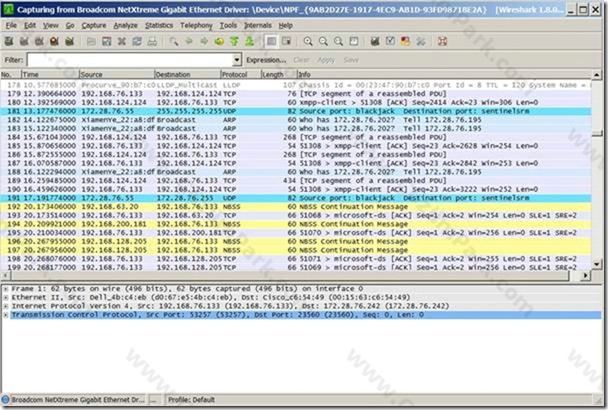Sort by the Time column header
The width and height of the screenshot is (608, 410).
coord(50,74)
